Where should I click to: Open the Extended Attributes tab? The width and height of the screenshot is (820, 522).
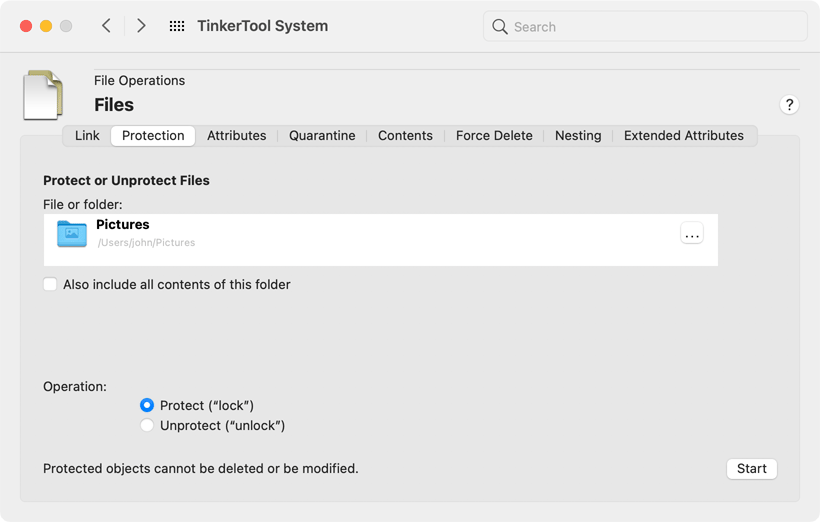pyautogui.click(x=684, y=135)
